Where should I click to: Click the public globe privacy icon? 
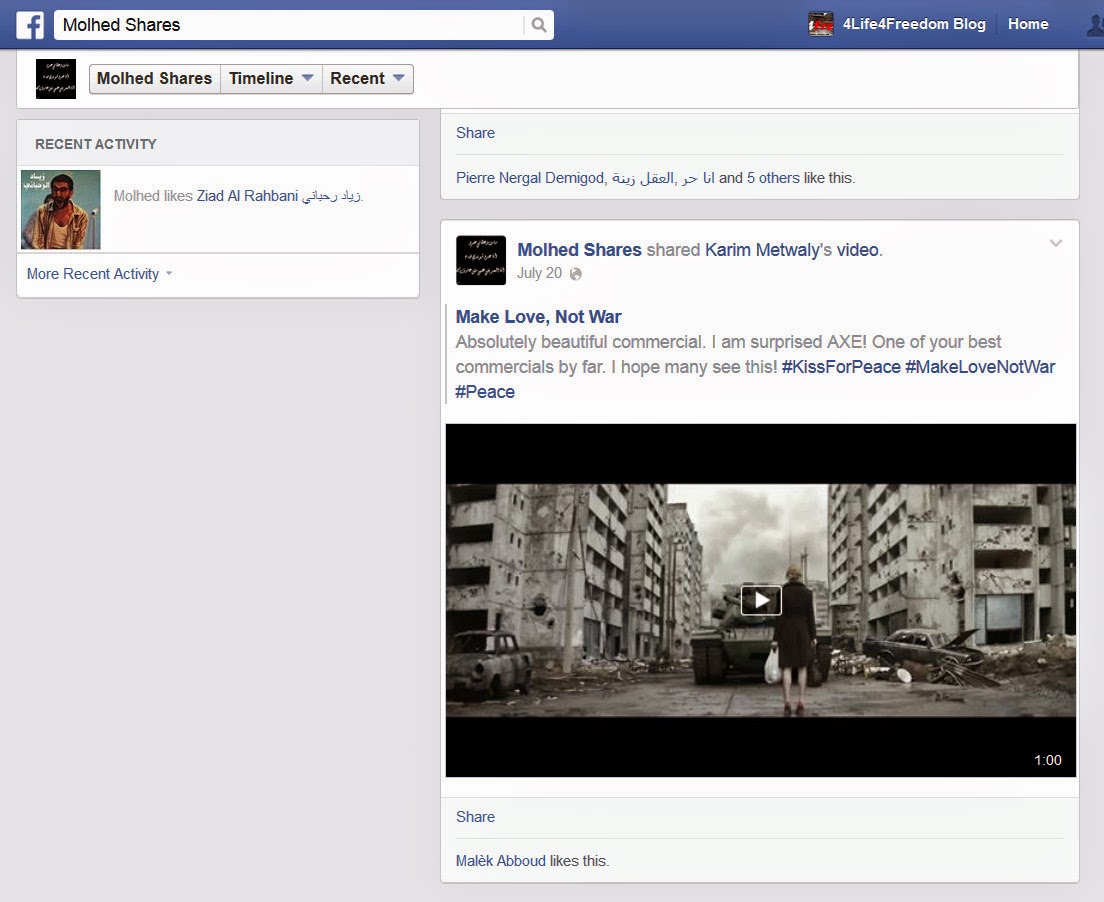tap(576, 274)
